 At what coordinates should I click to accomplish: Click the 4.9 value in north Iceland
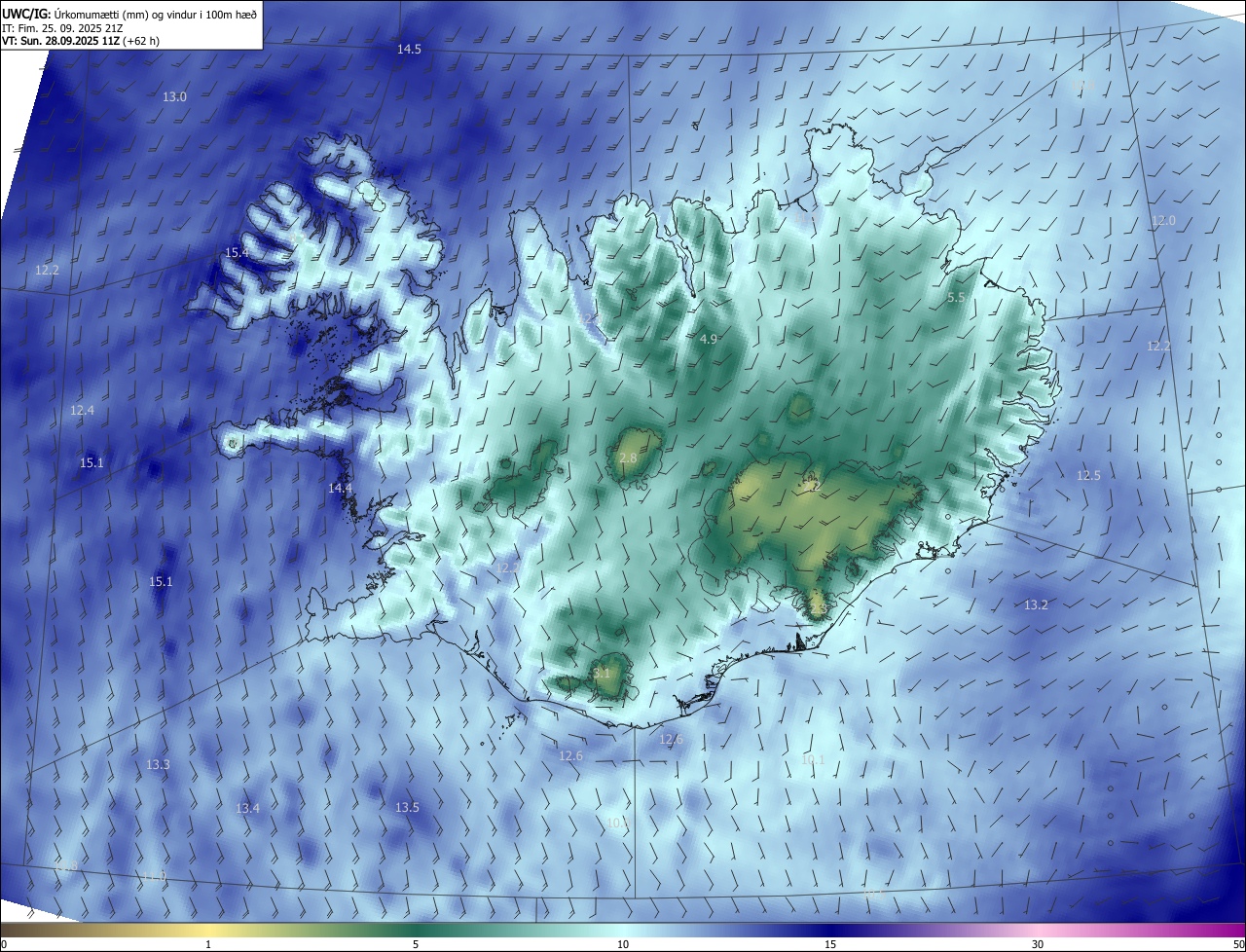point(709,339)
